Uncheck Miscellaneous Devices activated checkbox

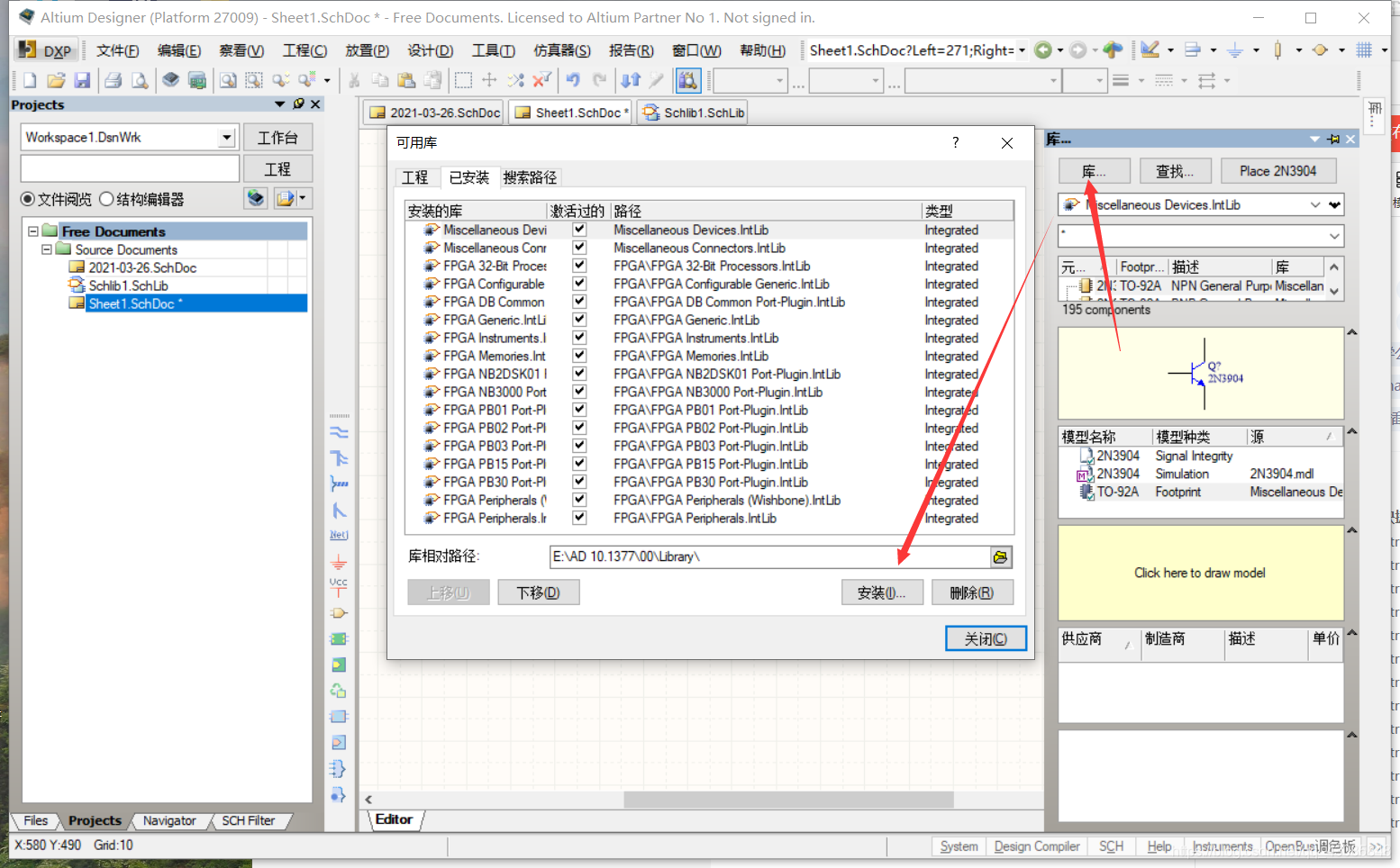click(579, 230)
